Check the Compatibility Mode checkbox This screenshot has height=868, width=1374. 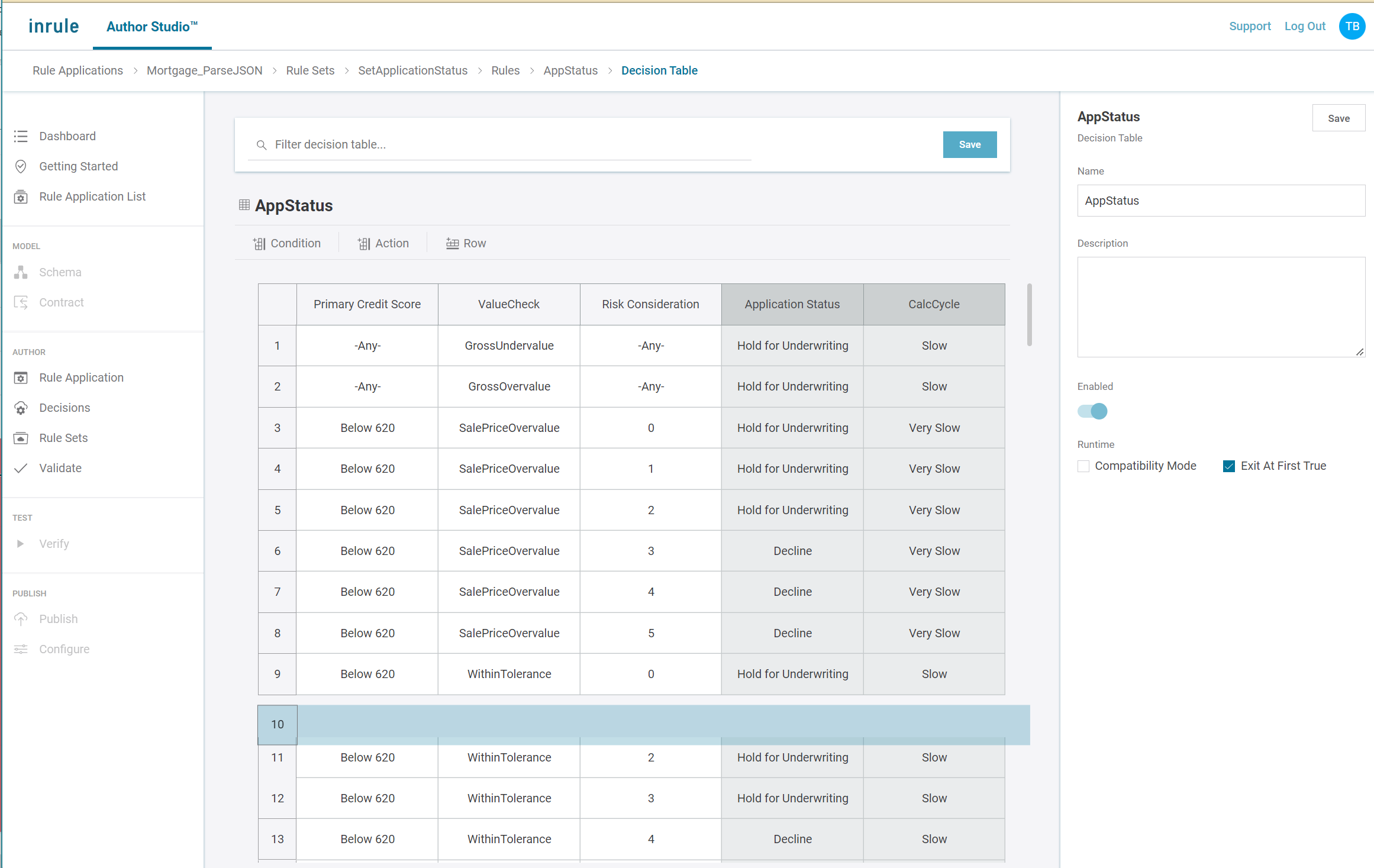pyautogui.click(x=1083, y=466)
